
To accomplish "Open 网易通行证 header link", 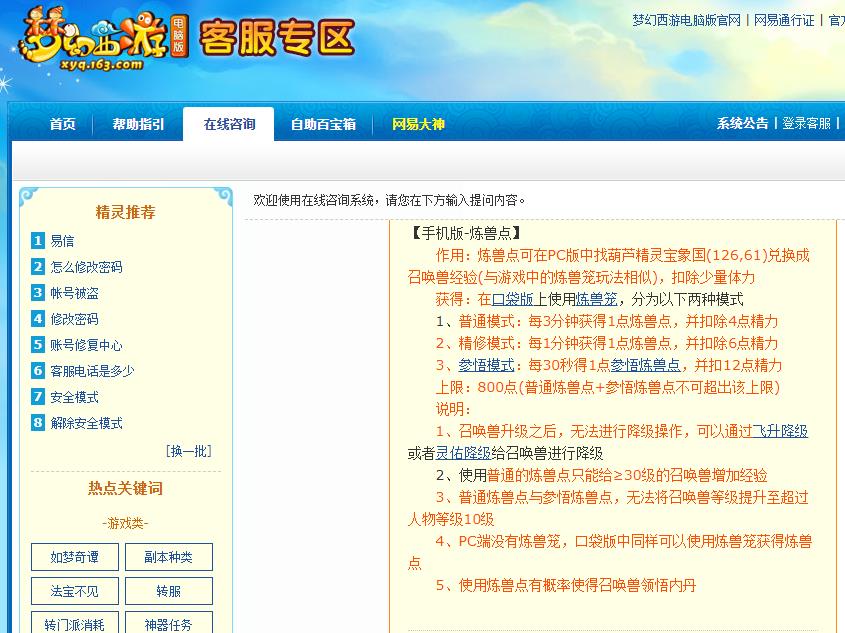I will pyautogui.click(x=785, y=20).
